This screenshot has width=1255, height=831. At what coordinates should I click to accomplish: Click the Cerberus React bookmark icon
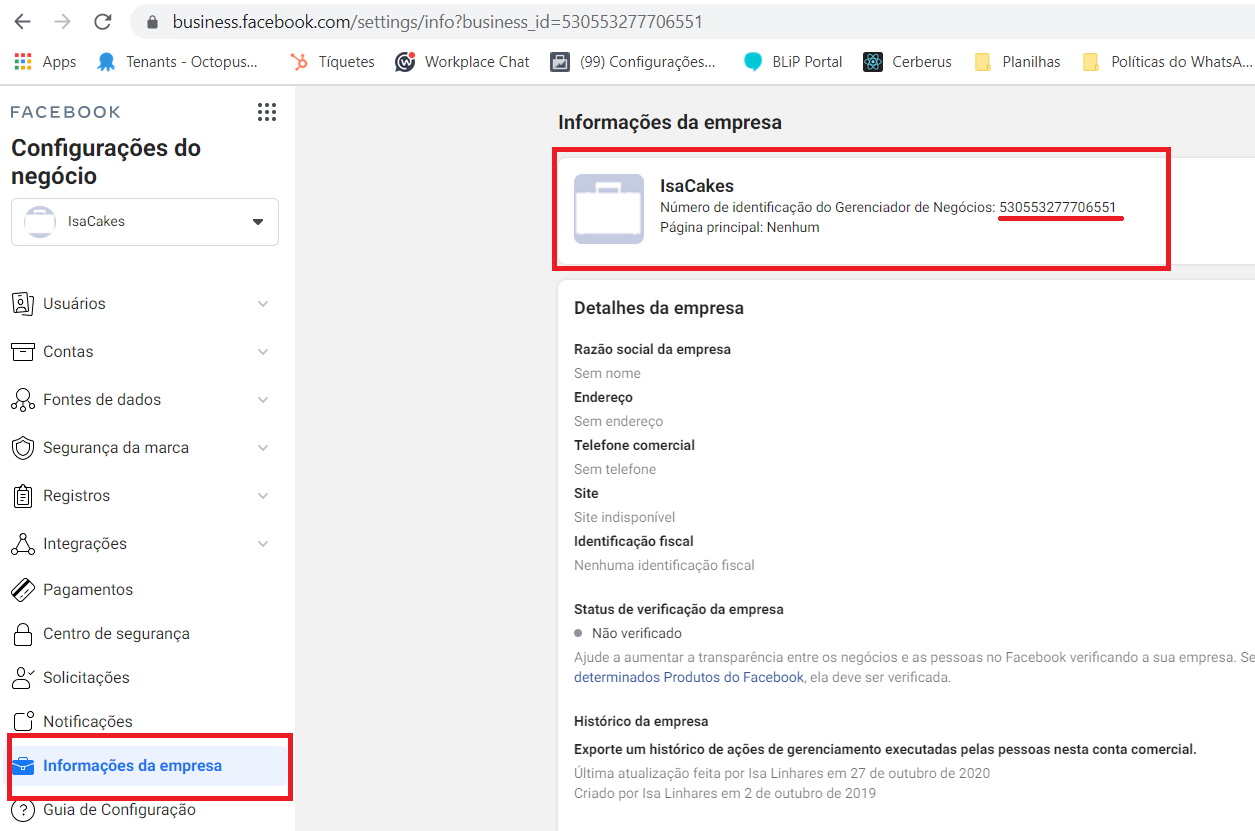[873, 62]
